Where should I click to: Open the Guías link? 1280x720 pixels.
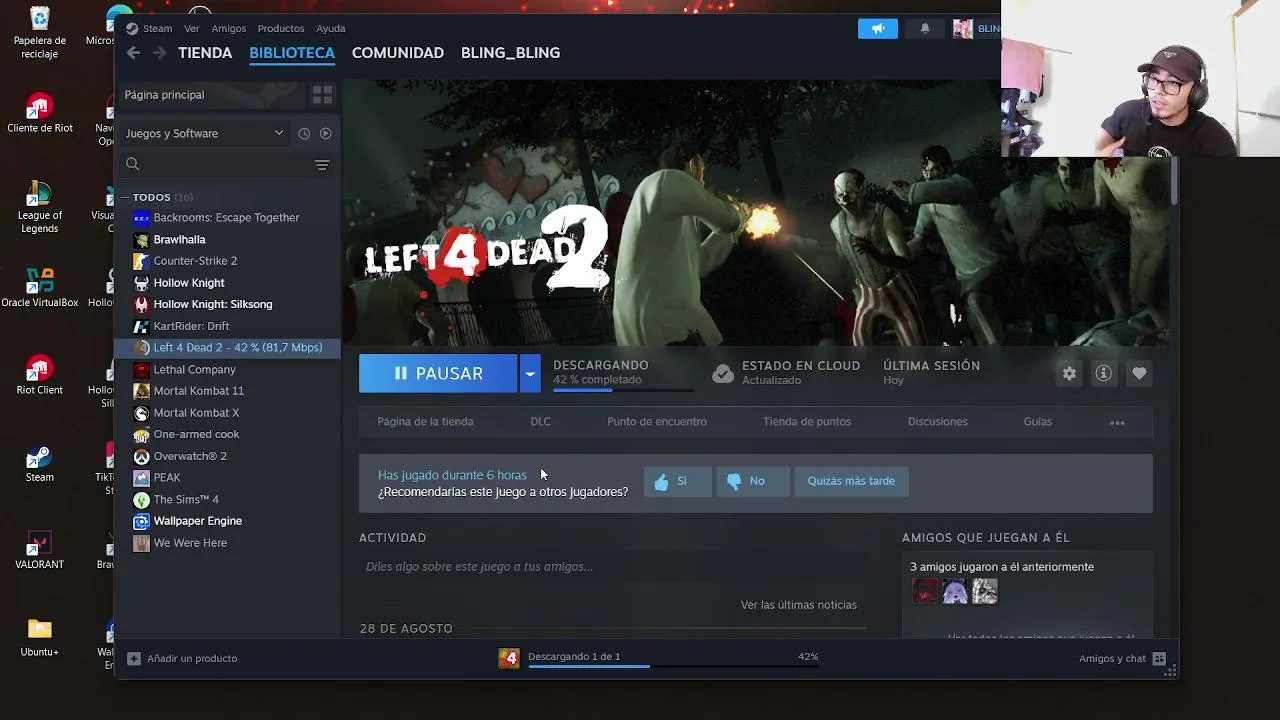(1038, 422)
